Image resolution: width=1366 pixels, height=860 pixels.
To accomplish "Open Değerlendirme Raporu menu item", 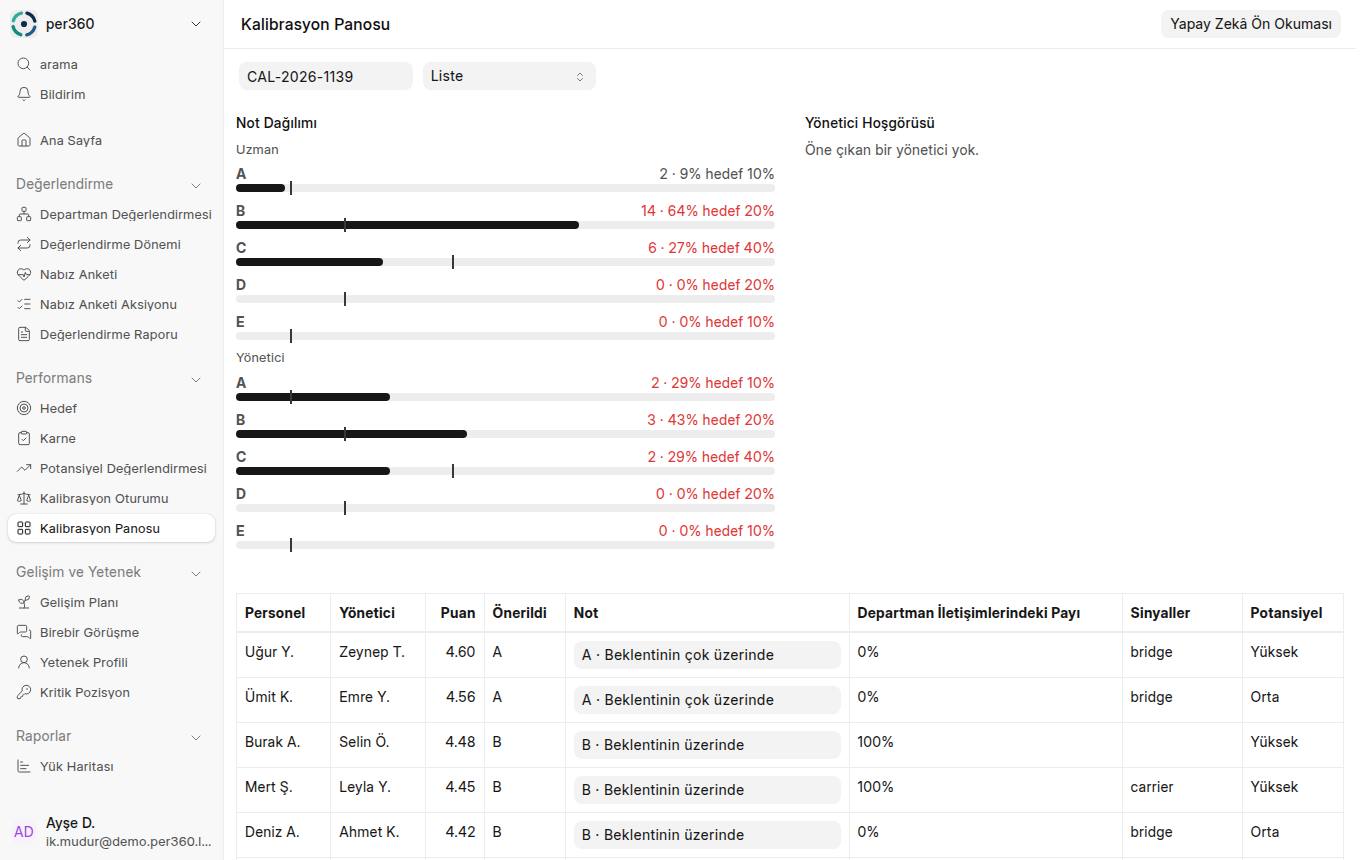I will pos(111,334).
